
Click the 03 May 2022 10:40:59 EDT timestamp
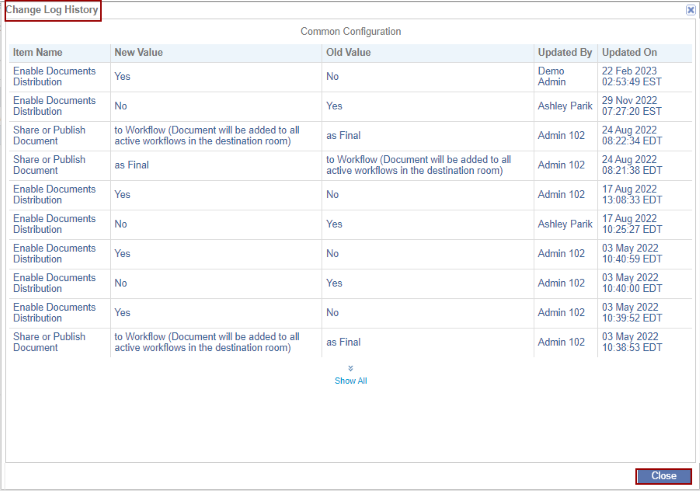630,254
